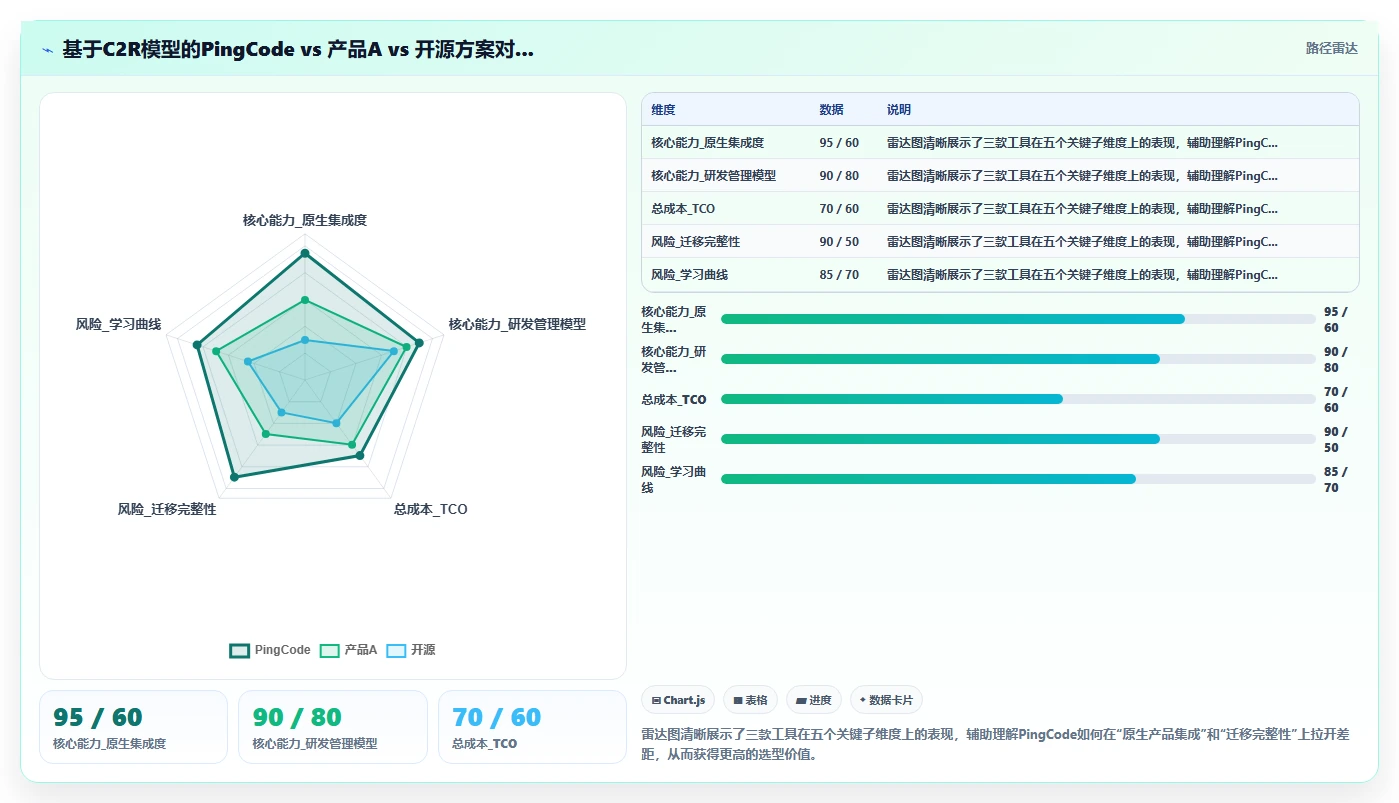Select the Chart.js chip
1399x803 pixels.
point(678,700)
